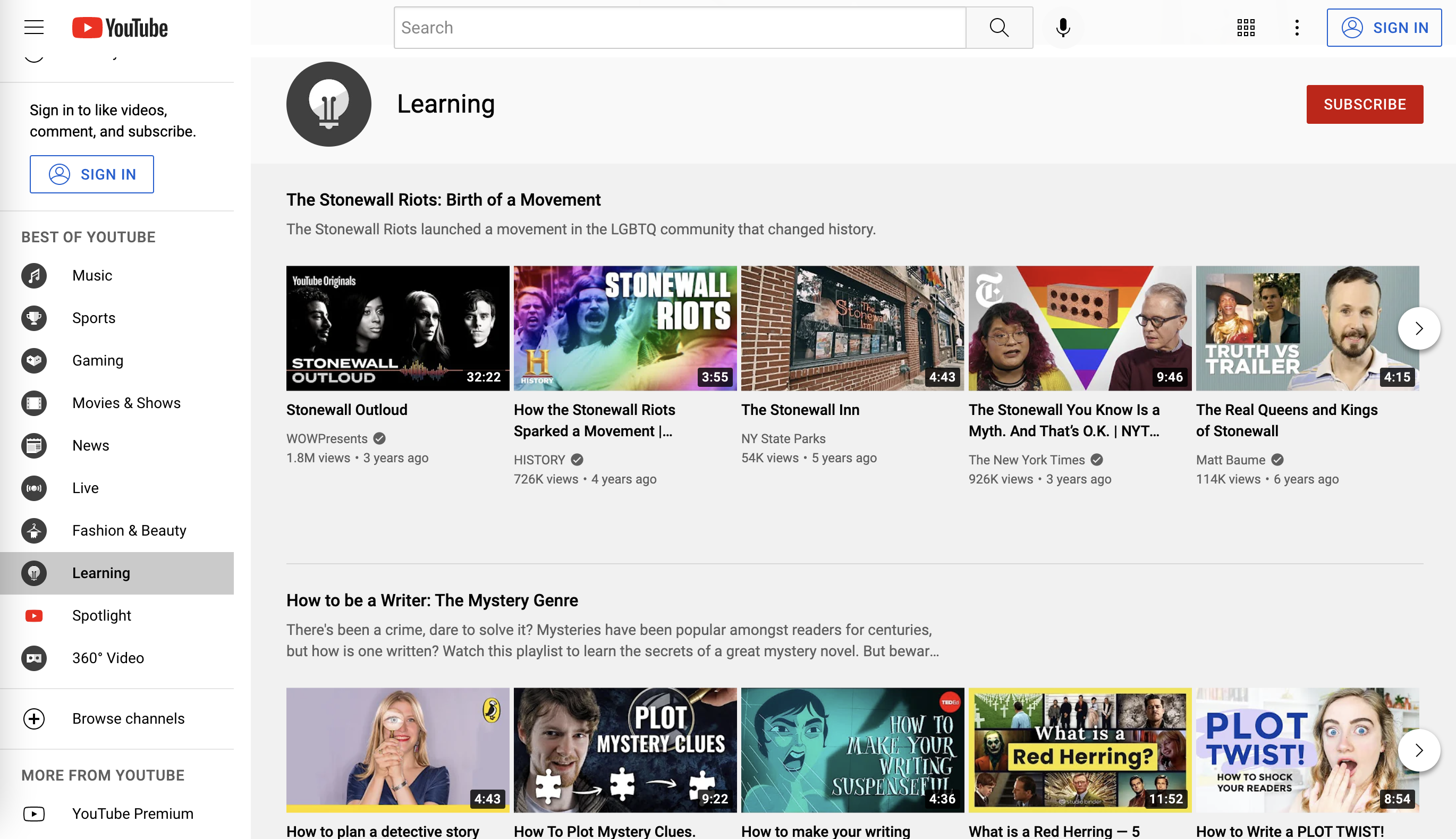1456x839 pixels.
Task: Open How to be a Writer: The Mystery Genre
Action: (431, 600)
